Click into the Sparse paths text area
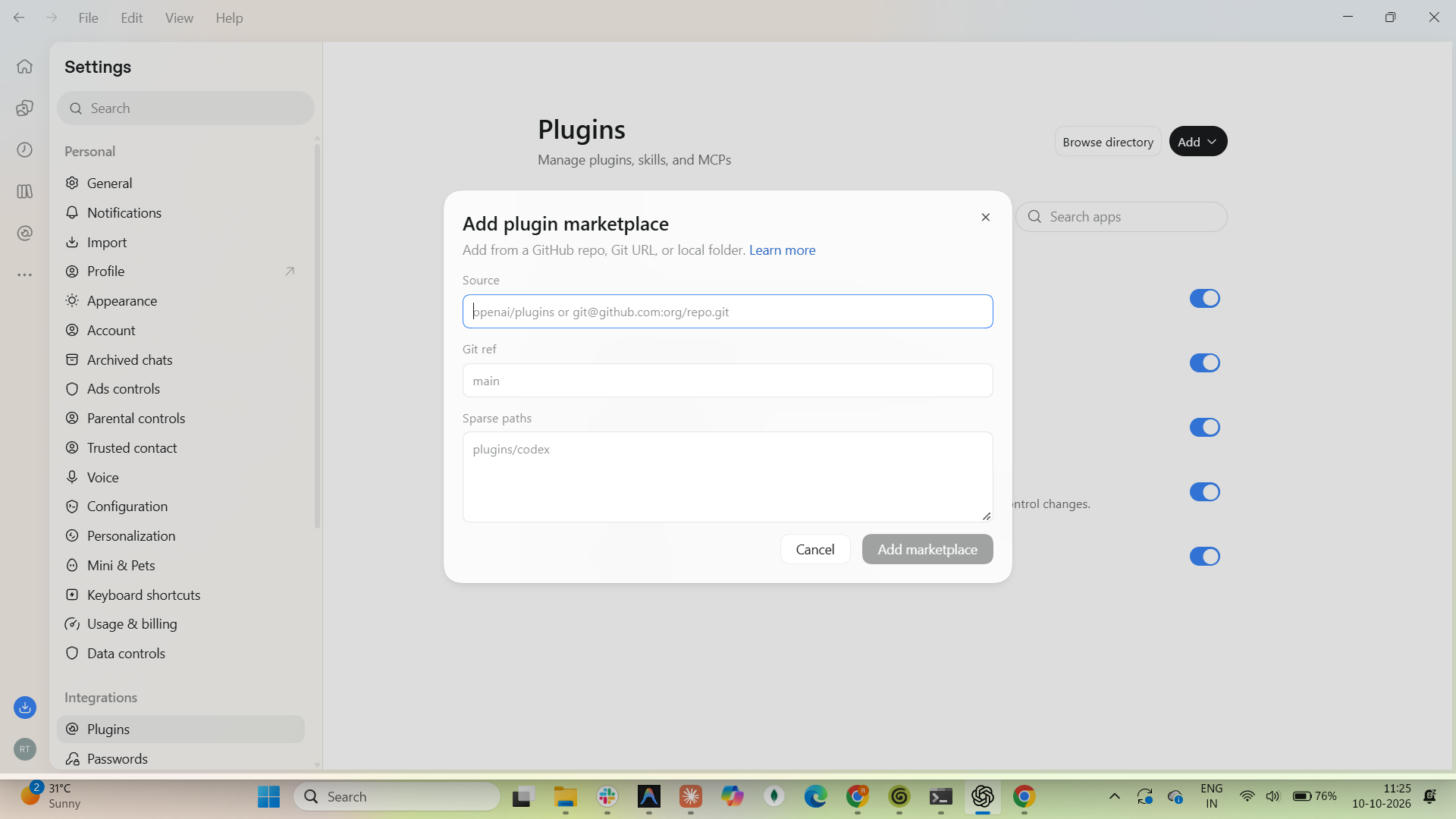 coord(727,477)
